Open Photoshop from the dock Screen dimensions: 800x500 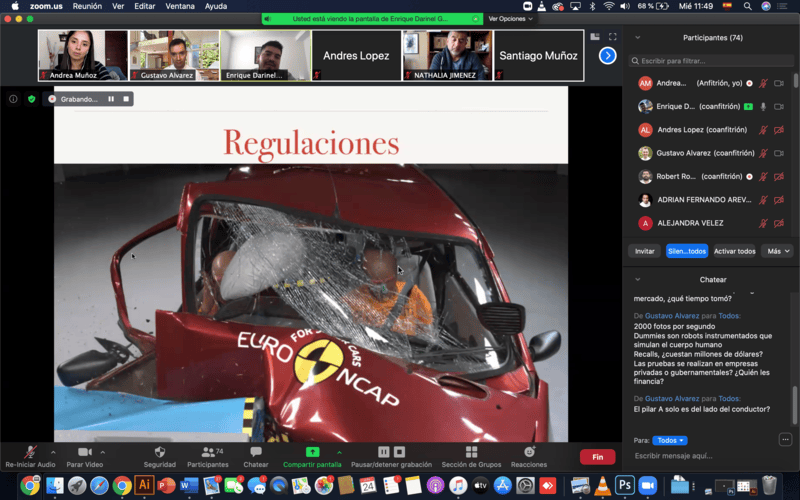pos(624,485)
